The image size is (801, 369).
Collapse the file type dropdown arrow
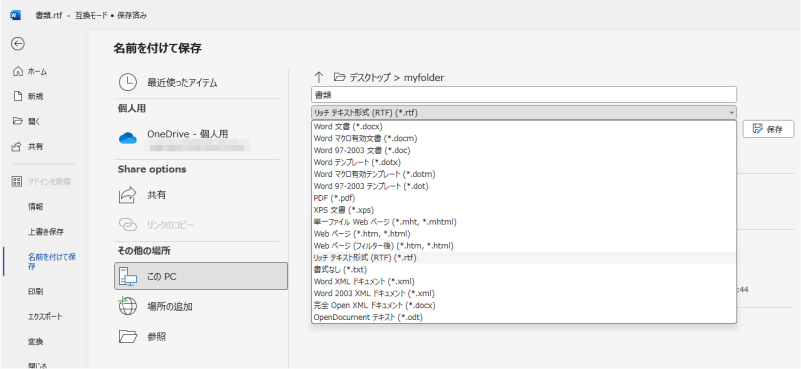coord(731,112)
